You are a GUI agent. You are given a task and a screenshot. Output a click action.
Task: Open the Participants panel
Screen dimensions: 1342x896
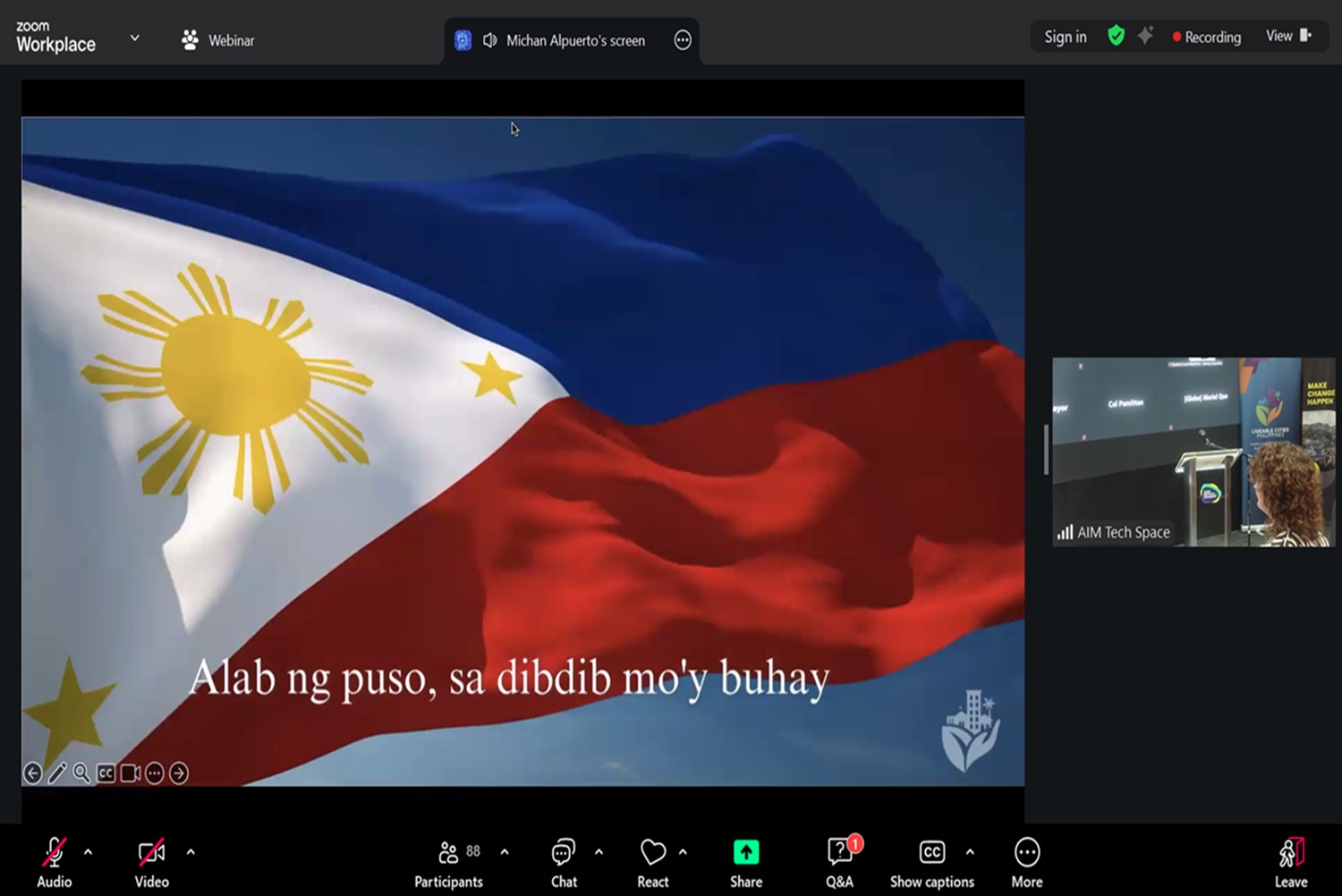[x=448, y=864]
